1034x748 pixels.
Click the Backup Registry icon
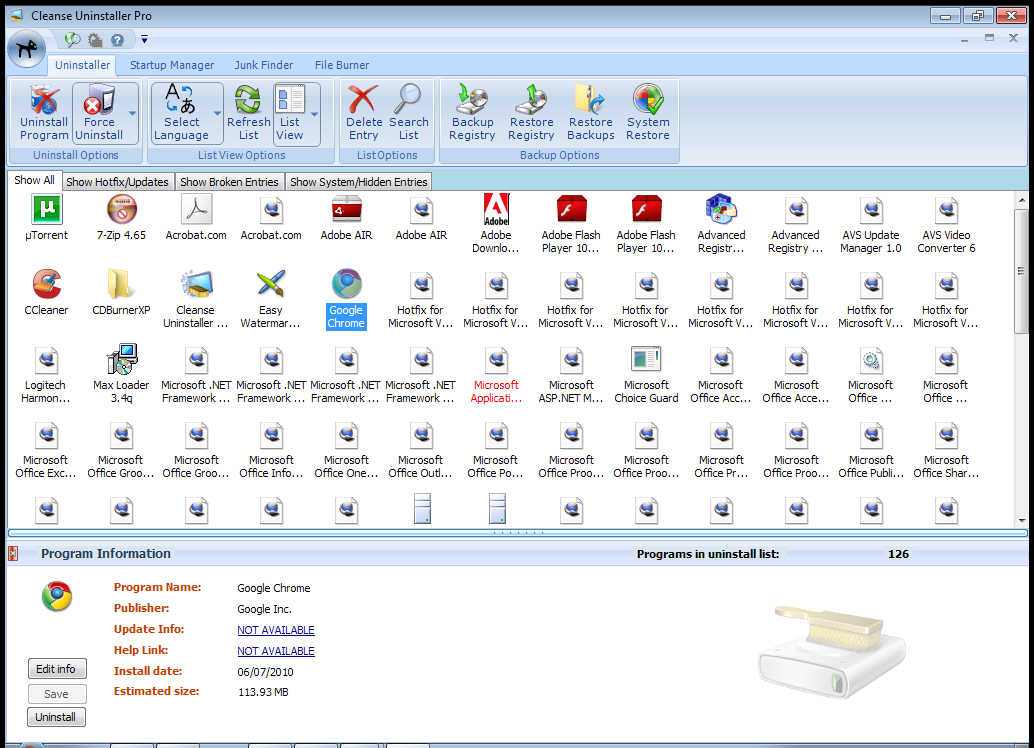pyautogui.click(x=472, y=113)
